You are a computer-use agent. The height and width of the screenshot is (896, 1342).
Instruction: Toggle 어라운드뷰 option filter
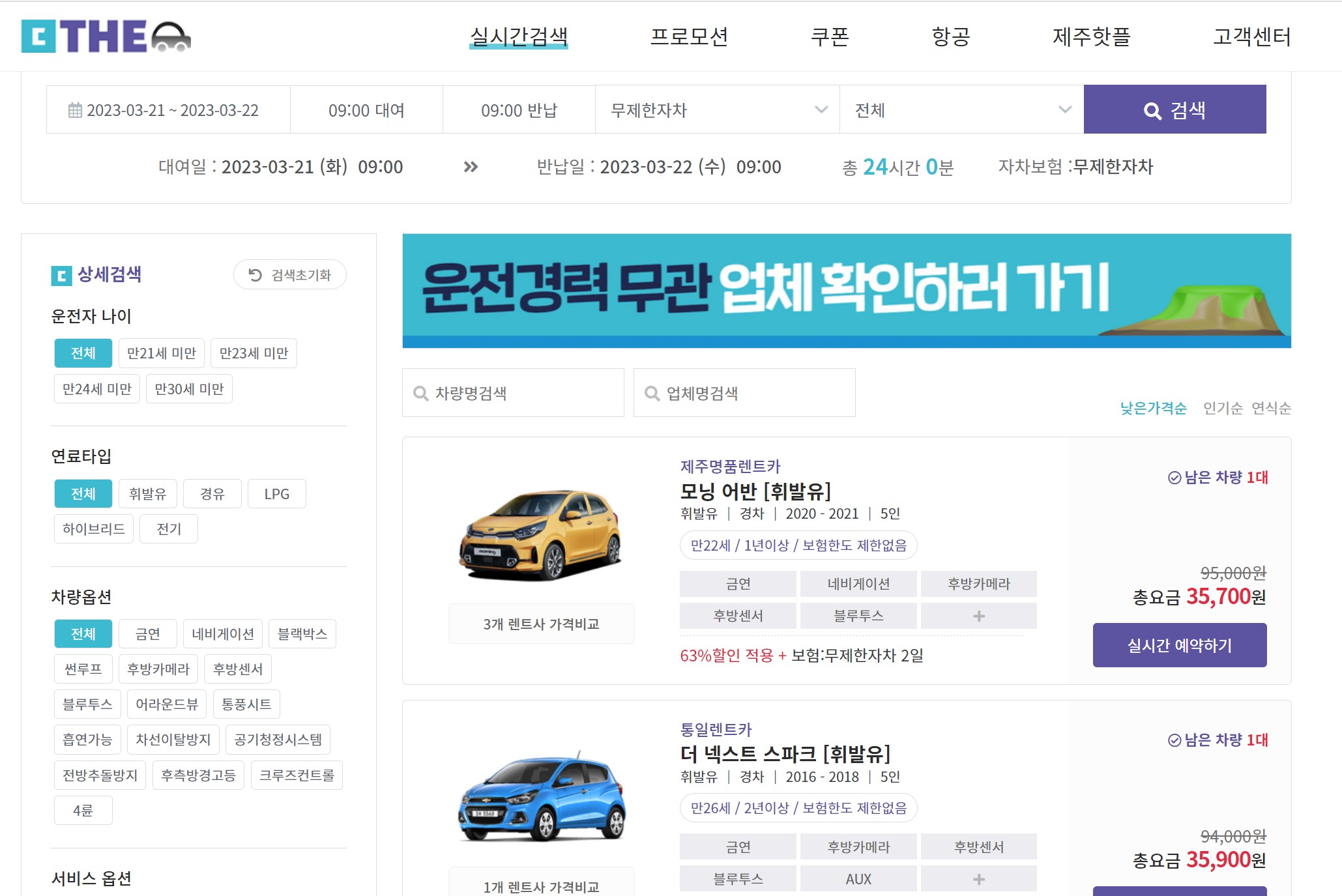point(167,704)
